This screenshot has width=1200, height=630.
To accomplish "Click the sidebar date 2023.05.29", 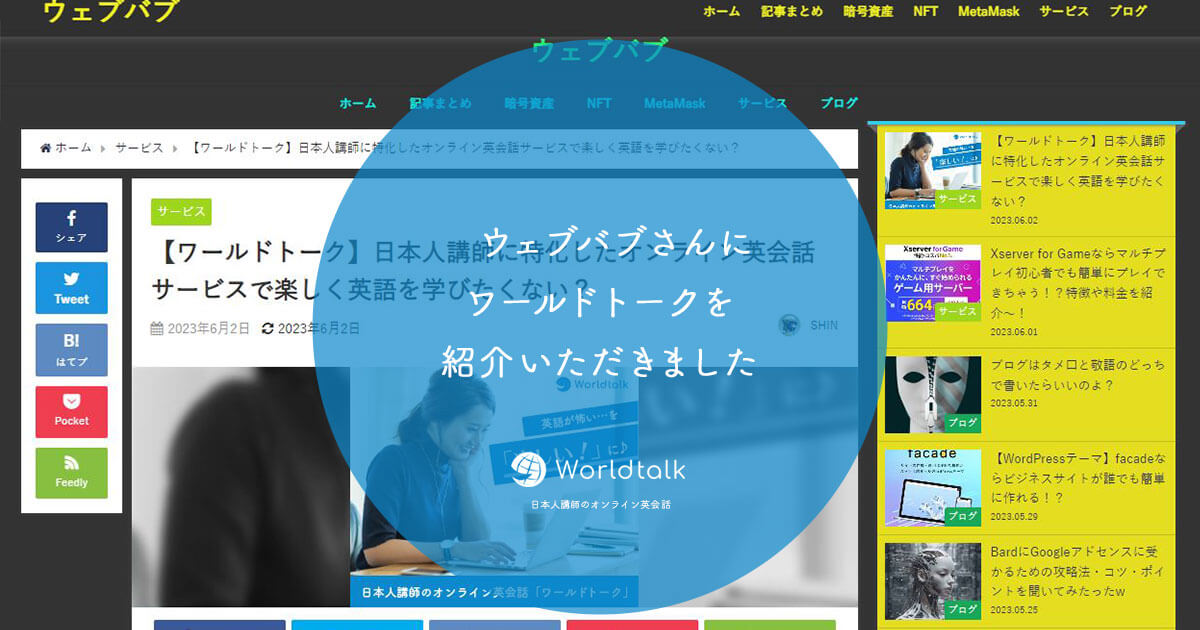I will (x=1014, y=516).
